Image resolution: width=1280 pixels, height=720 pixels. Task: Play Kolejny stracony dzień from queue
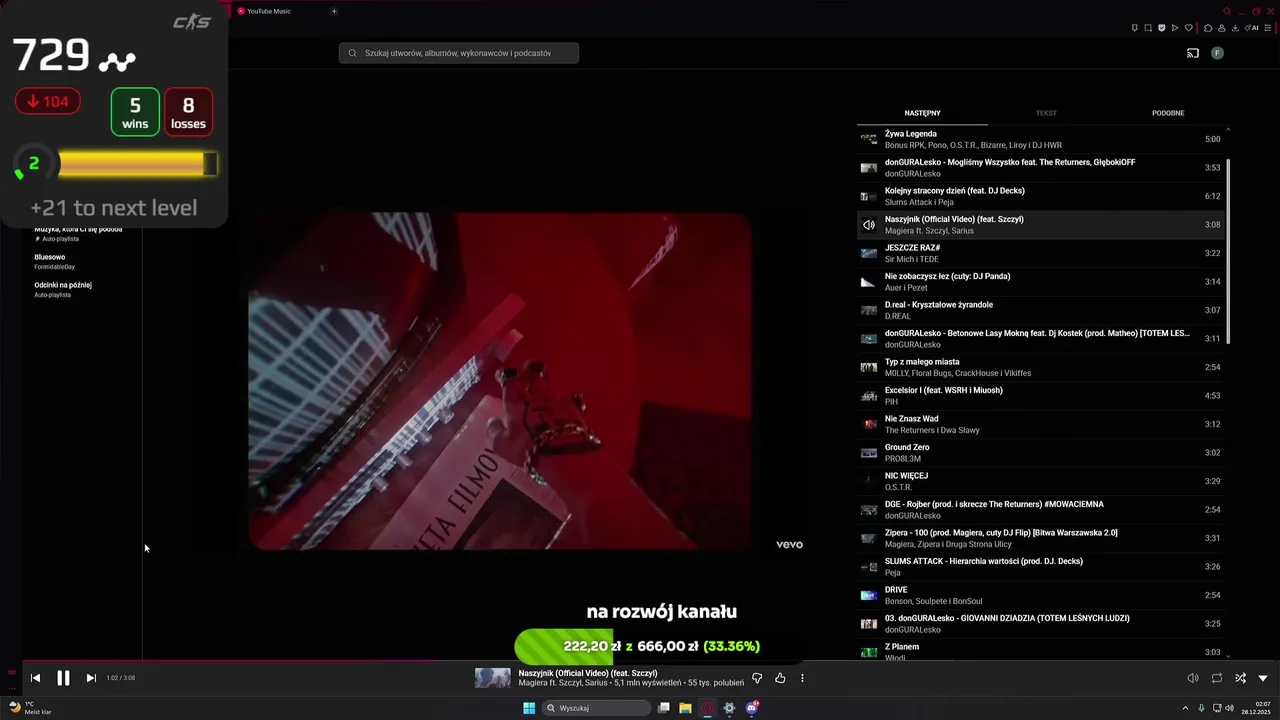[1040, 196]
